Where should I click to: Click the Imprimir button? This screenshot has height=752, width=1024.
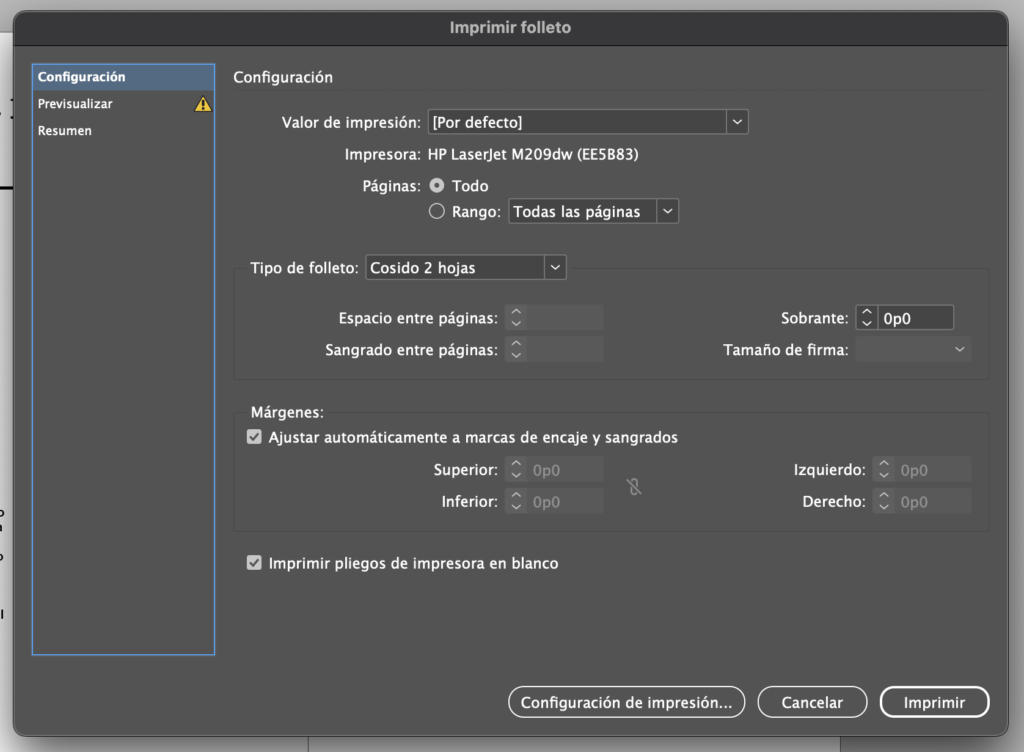pyautogui.click(x=935, y=702)
